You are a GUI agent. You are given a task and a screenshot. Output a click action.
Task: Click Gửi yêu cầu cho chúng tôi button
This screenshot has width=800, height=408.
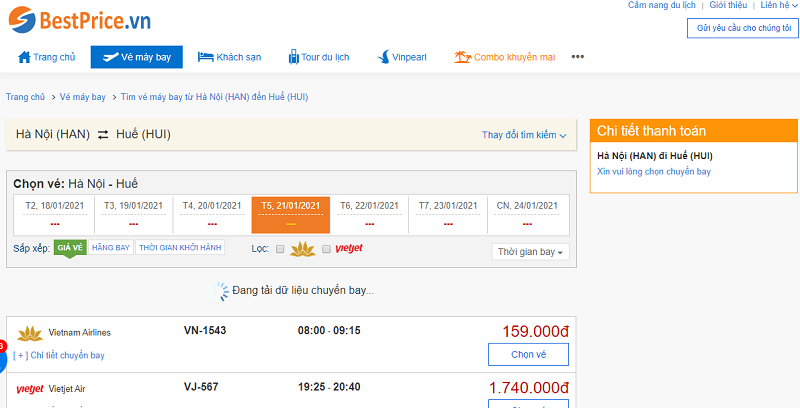743,28
